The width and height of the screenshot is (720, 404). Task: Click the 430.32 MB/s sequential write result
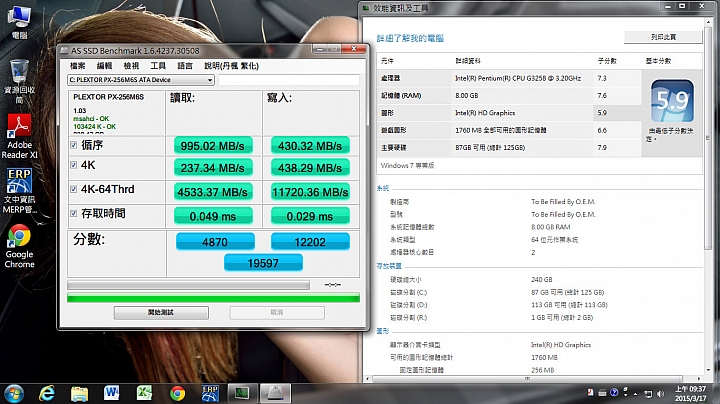tap(310, 146)
